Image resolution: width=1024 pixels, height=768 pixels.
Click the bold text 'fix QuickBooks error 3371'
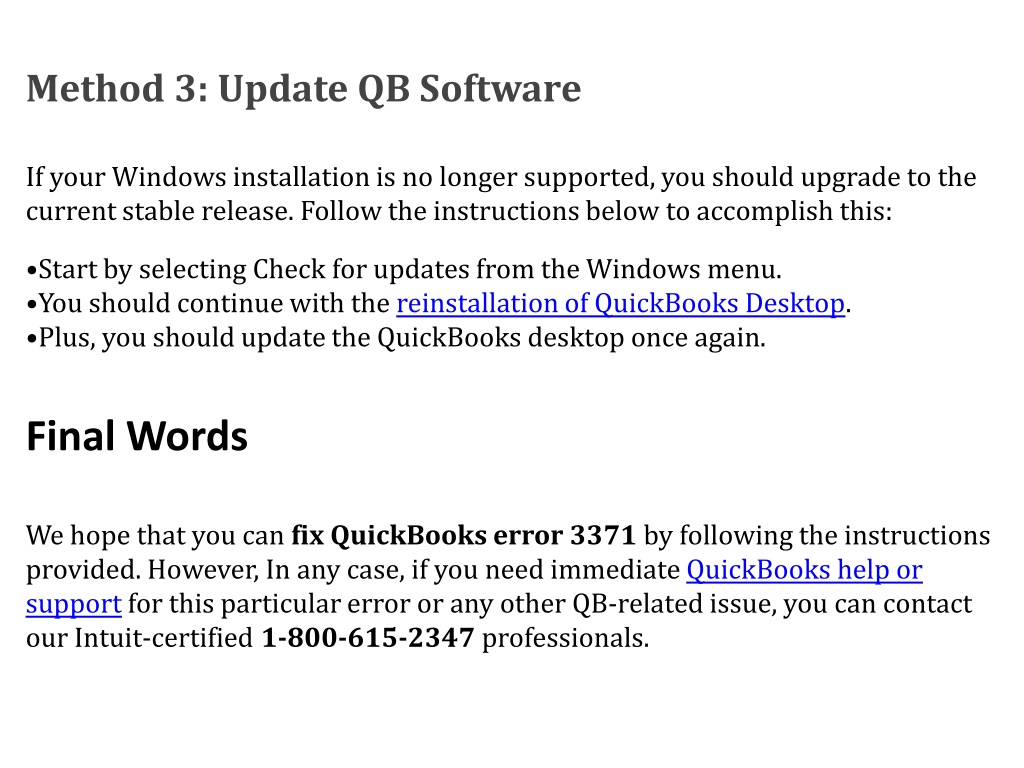463,536
